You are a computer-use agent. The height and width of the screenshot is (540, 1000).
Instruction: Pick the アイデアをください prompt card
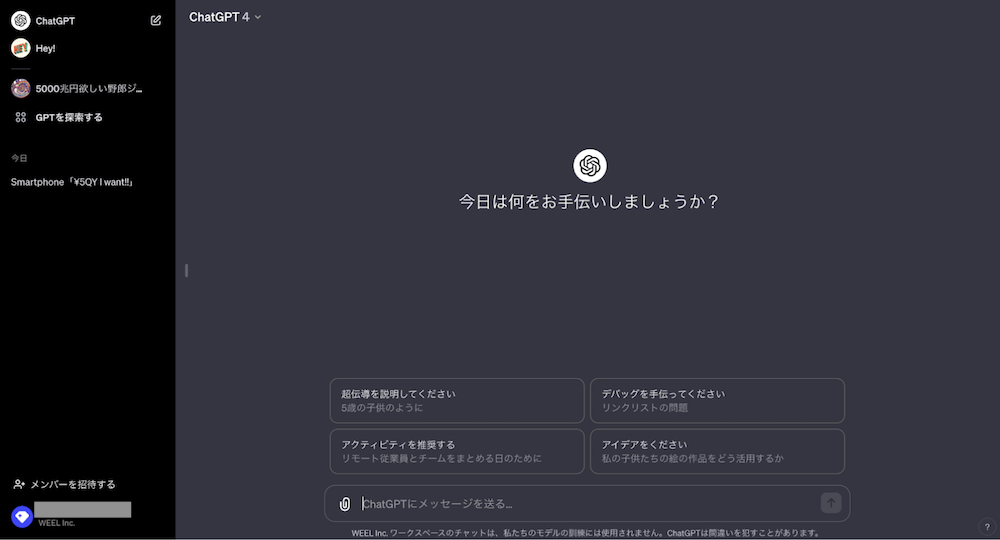[x=717, y=451]
